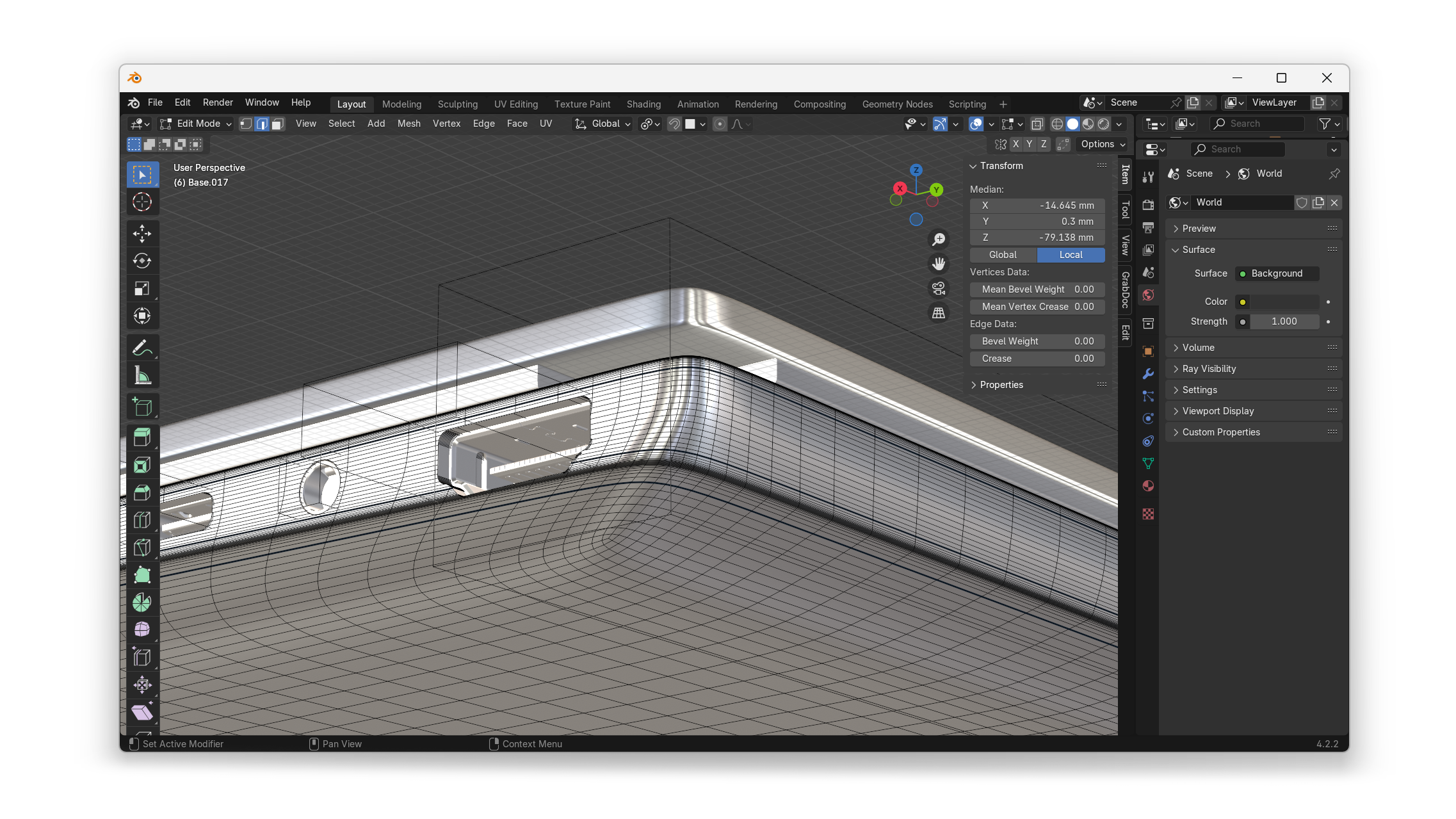Select the Inset Faces tool
Image resolution: width=1456 pixels, height=819 pixels.
[142, 465]
